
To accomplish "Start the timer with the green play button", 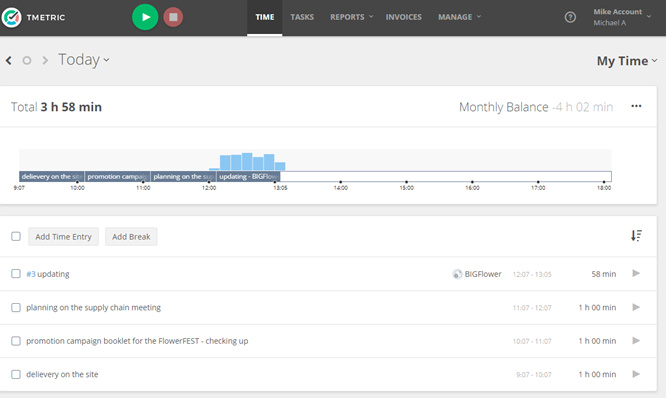I will pyautogui.click(x=145, y=17).
